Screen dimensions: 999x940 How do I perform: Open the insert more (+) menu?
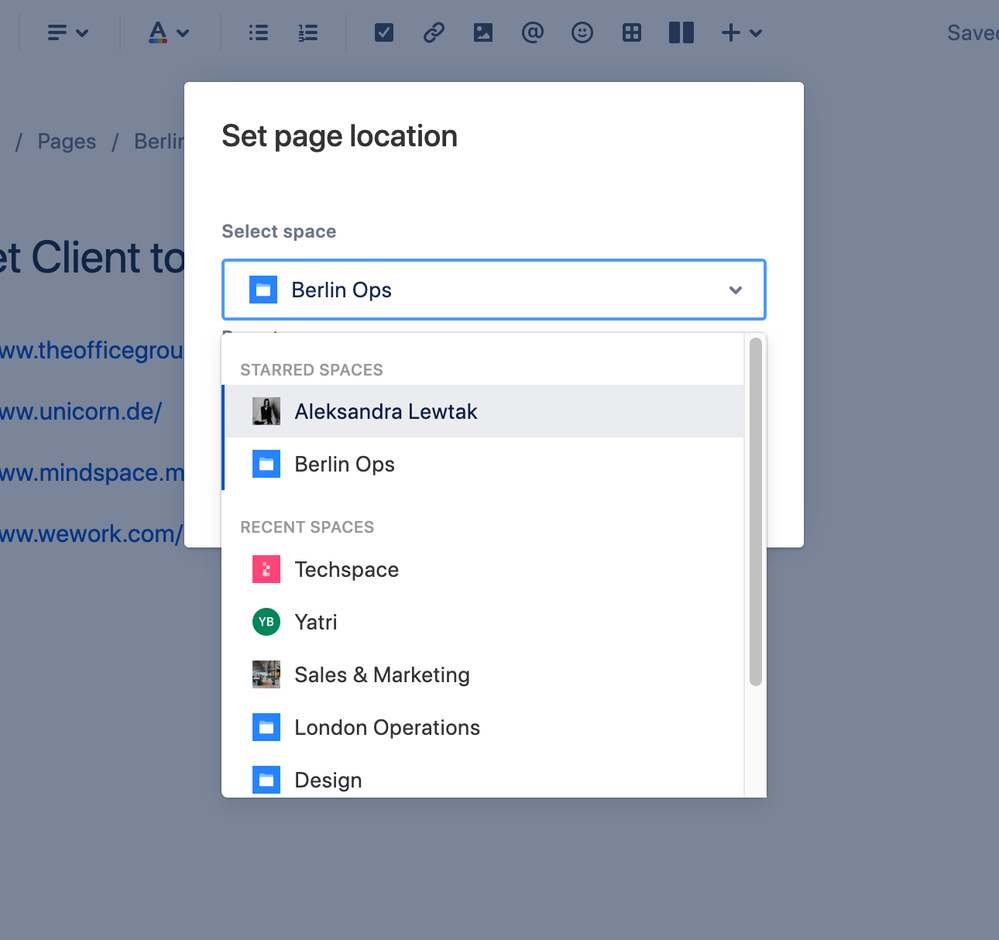(x=742, y=33)
